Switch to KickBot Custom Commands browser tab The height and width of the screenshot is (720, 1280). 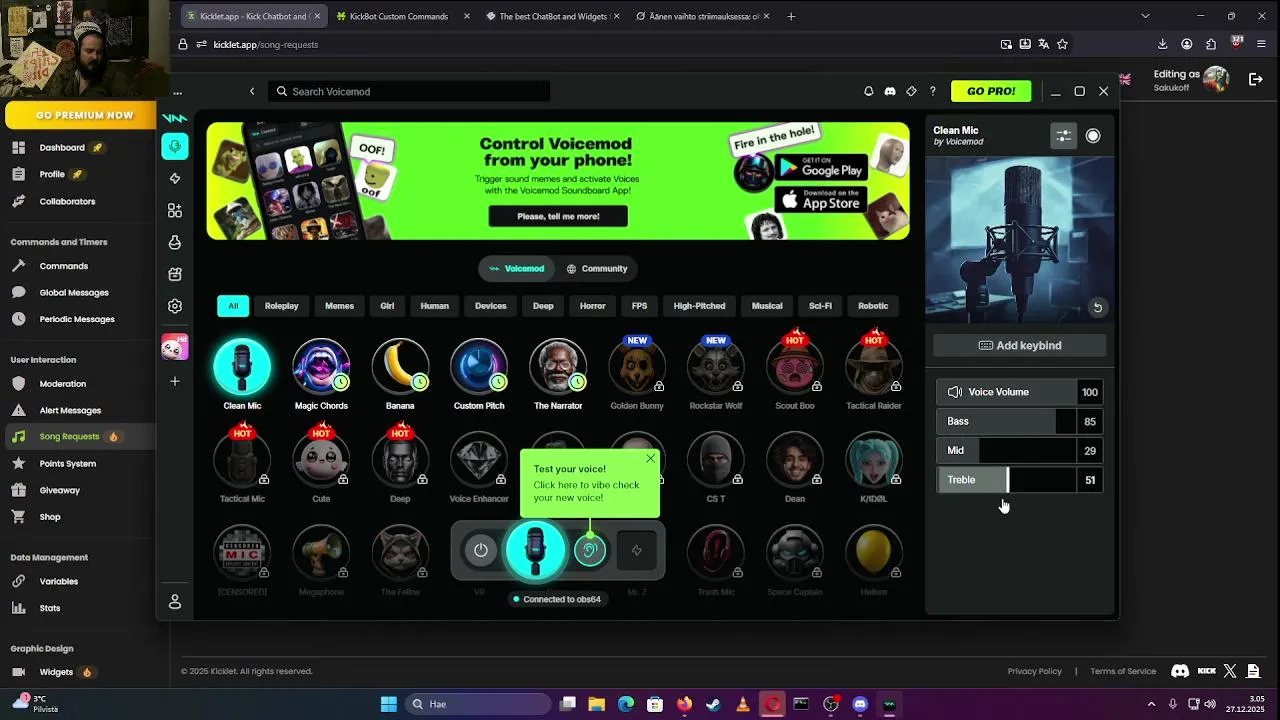401,16
